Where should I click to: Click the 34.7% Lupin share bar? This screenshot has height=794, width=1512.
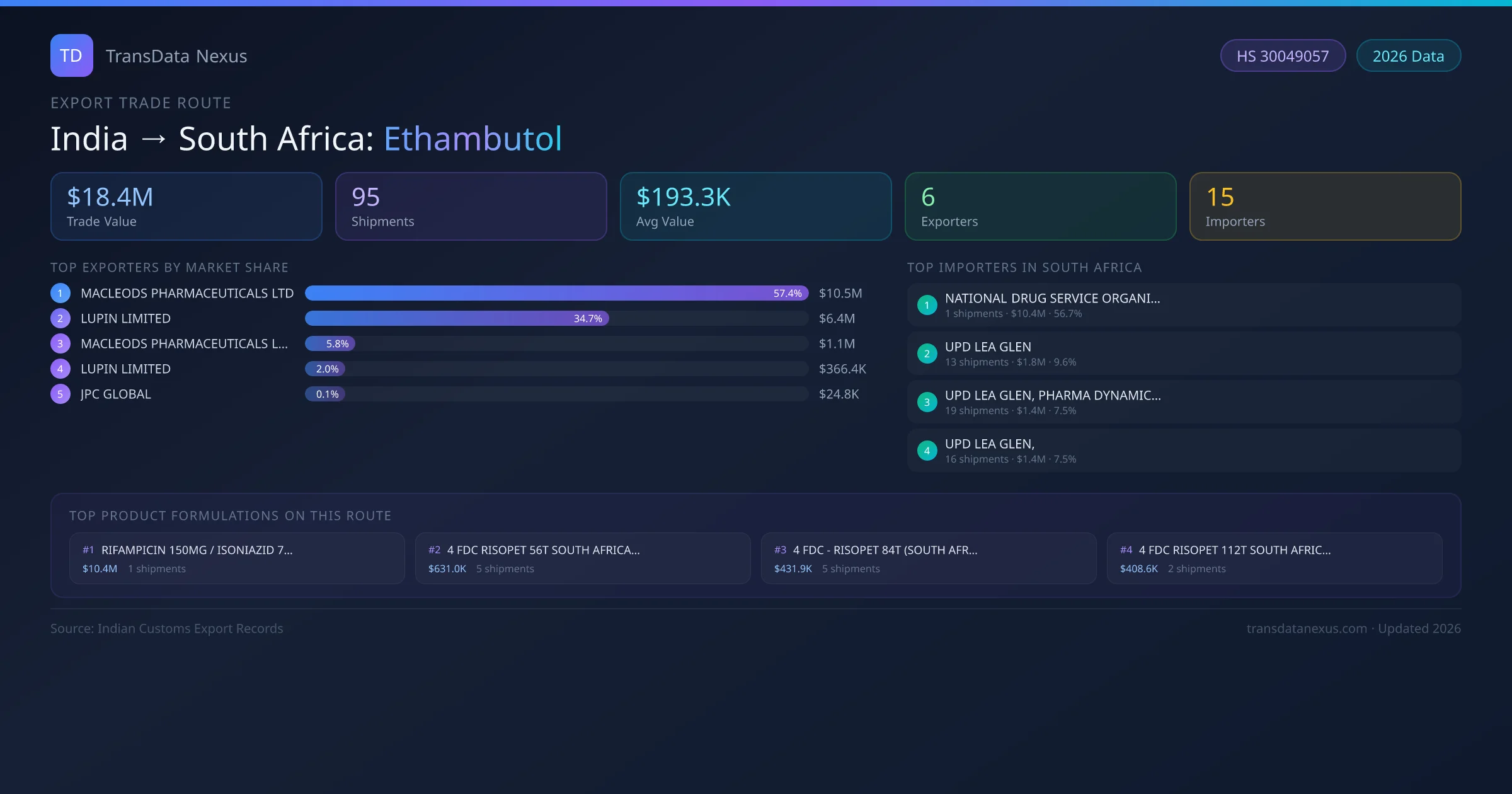pos(457,318)
